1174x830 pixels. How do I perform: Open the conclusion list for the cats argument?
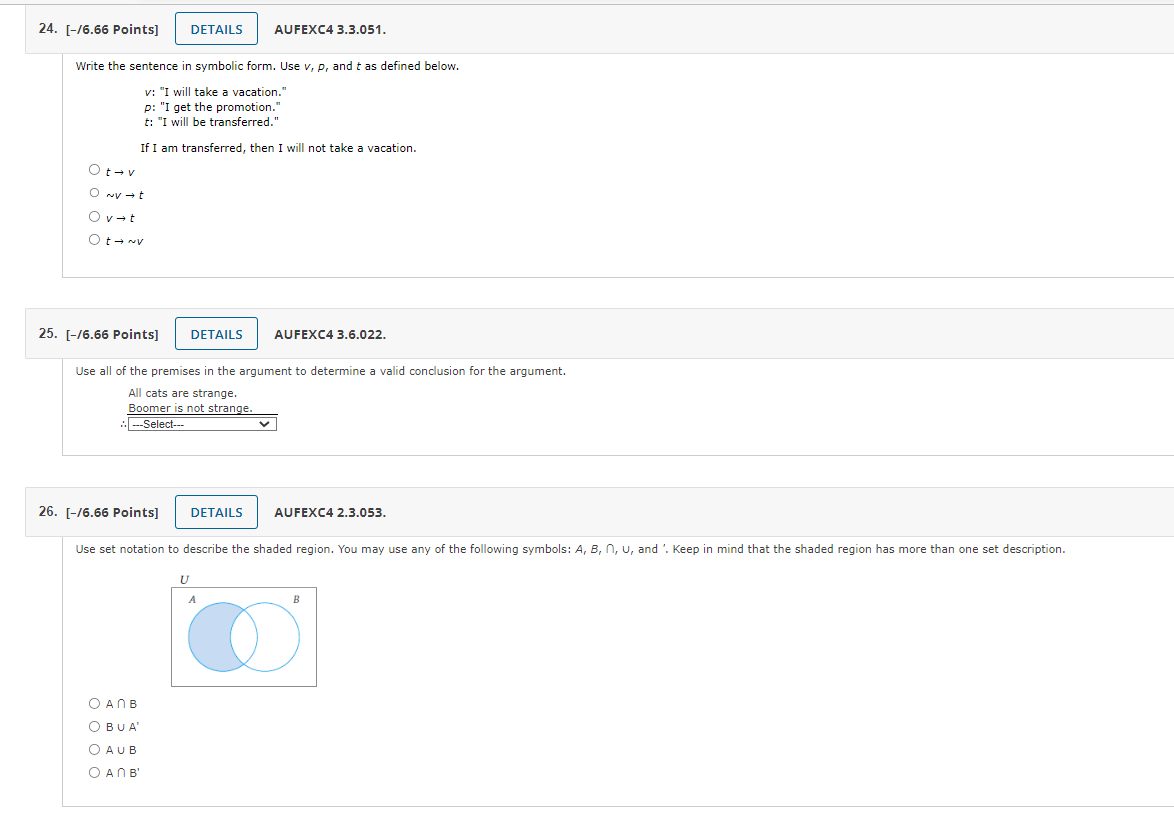click(x=200, y=423)
